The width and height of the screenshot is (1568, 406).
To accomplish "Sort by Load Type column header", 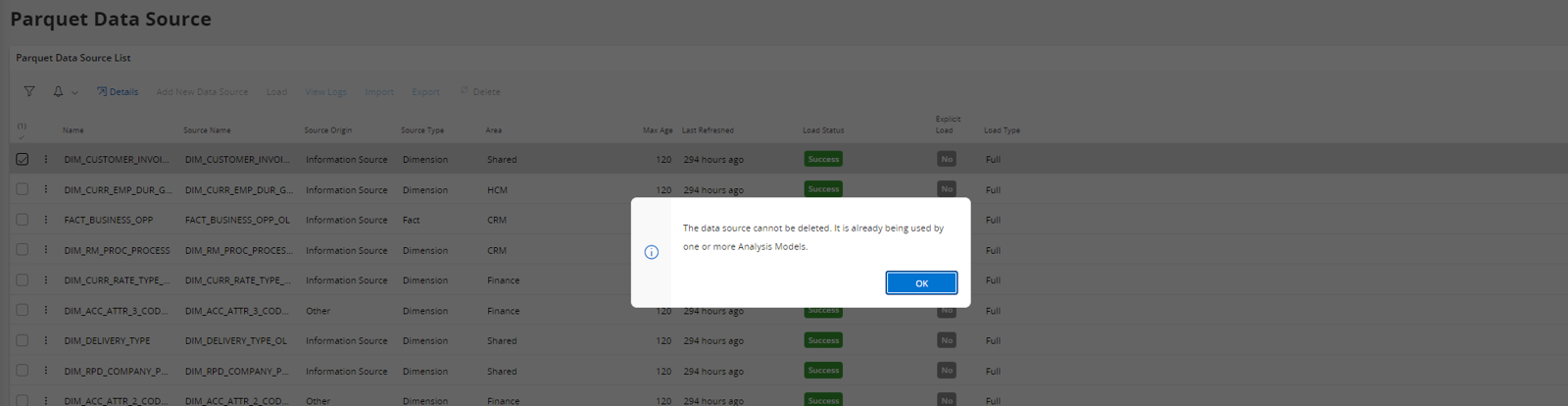I will pos(1002,130).
